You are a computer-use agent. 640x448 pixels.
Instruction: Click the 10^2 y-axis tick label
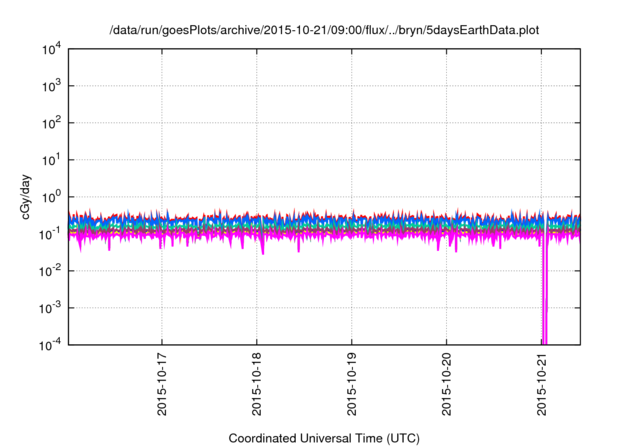point(52,123)
